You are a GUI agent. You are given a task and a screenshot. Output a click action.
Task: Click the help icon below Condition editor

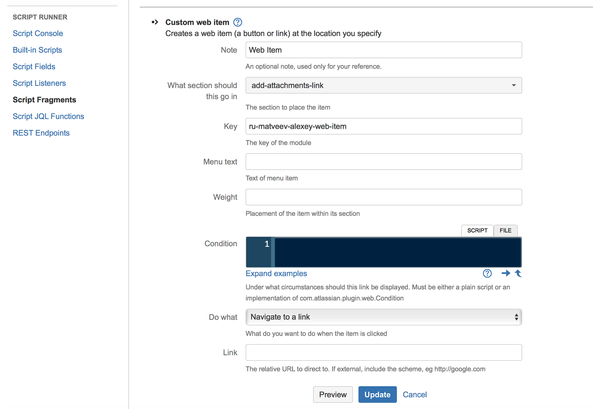(487, 273)
